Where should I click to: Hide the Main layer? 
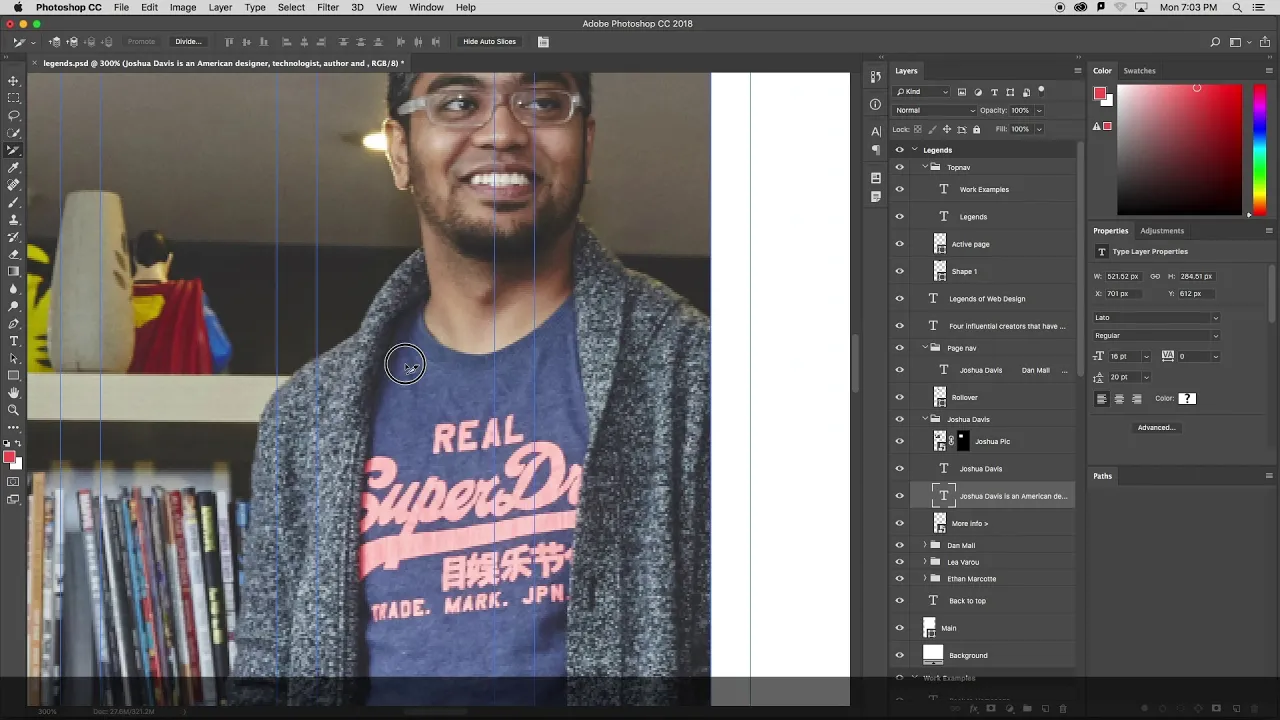click(x=899, y=628)
